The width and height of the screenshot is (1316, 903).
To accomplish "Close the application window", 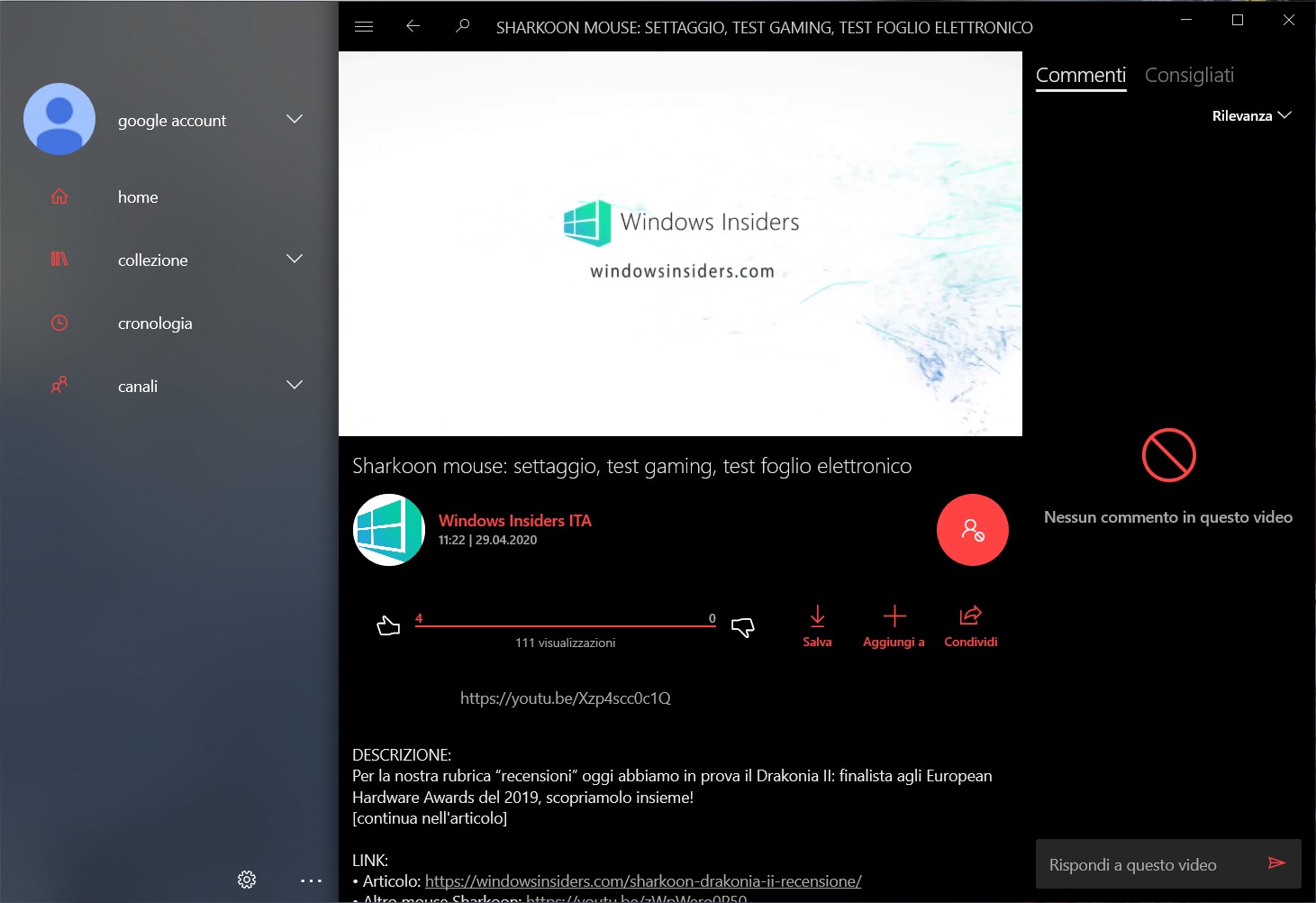I will pos(1289,20).
